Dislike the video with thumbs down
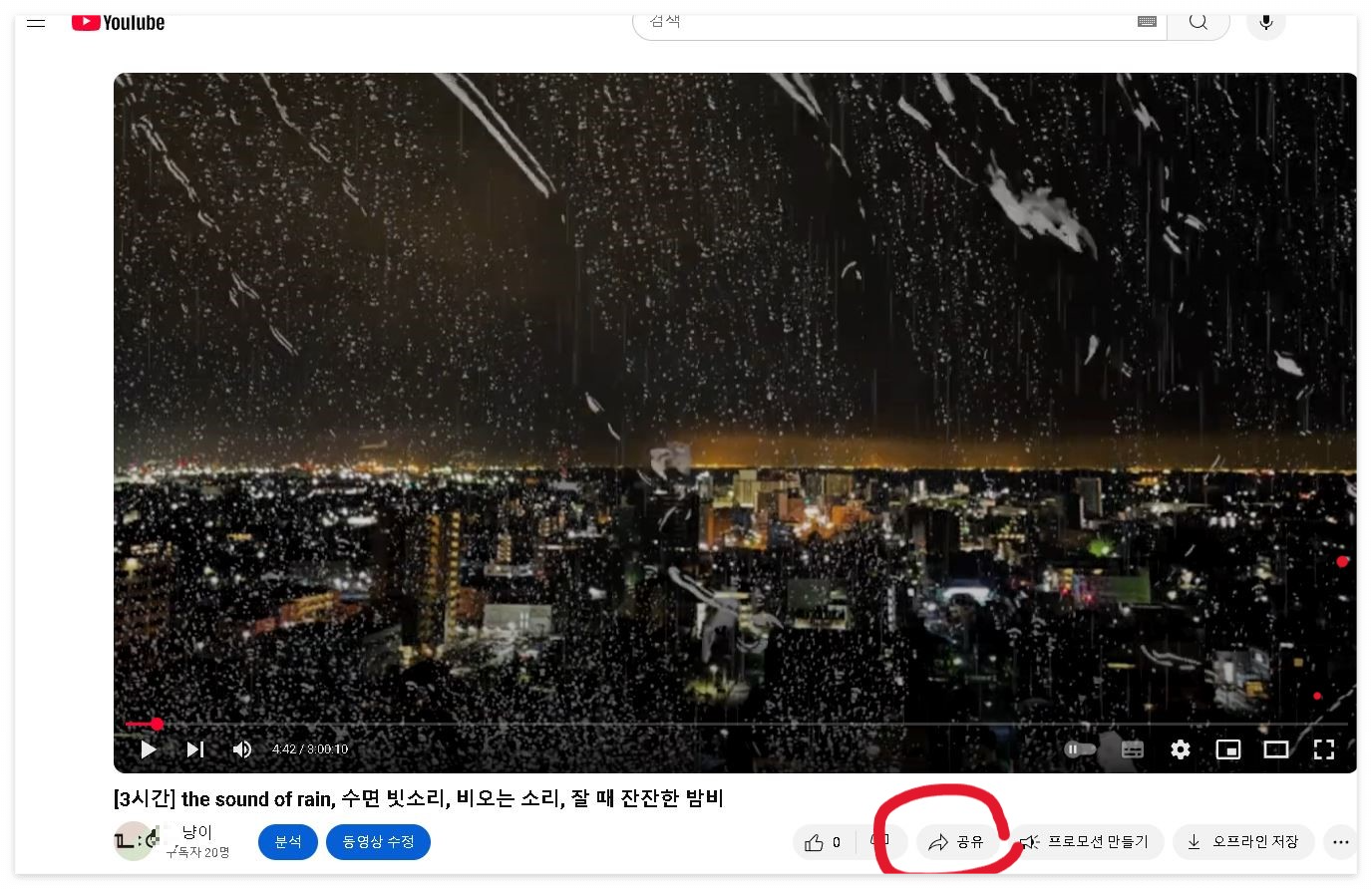This screenshot has height=889, width=1372. pyautogui.click(x=881, y=842)
